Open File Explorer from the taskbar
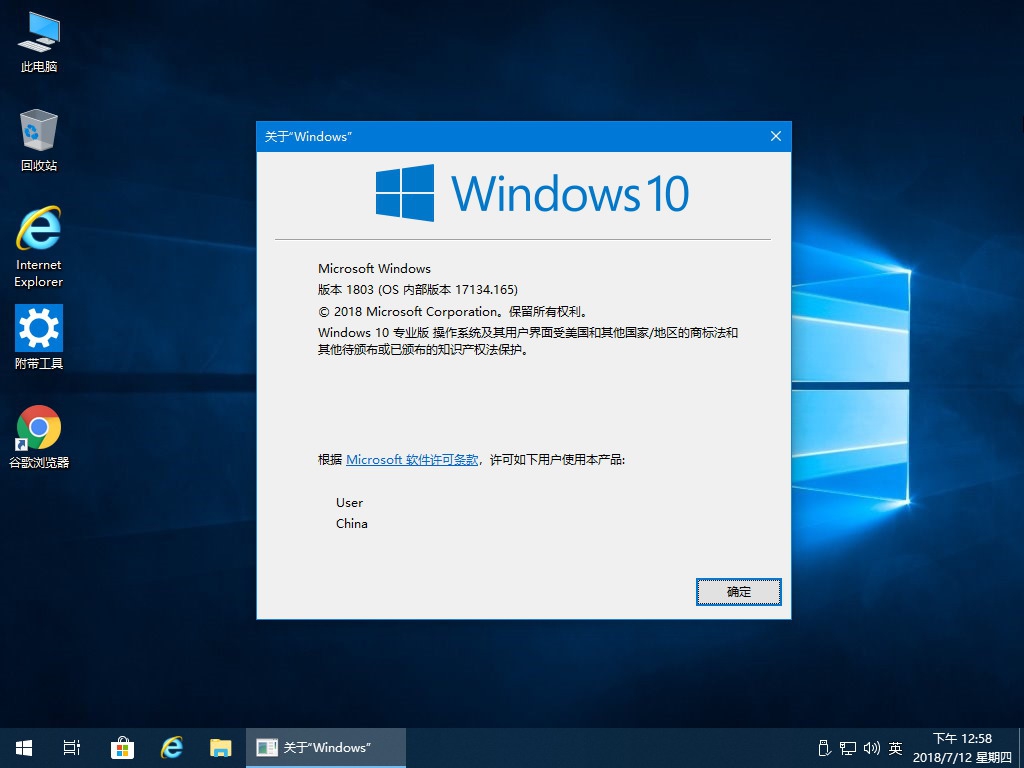This screenshot has height=768, width=1024. coord(221,748)
